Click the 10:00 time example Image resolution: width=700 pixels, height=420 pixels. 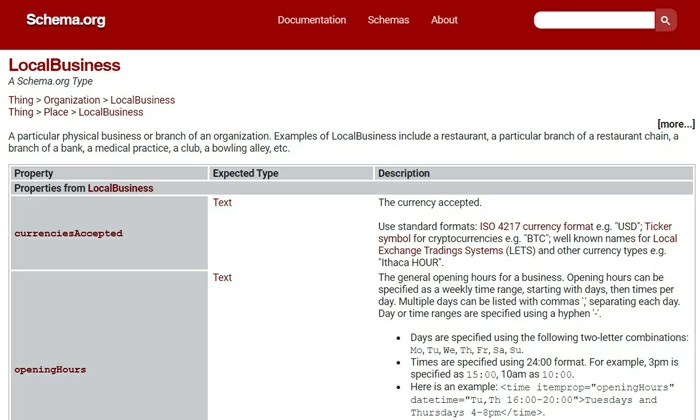point(557,374)
